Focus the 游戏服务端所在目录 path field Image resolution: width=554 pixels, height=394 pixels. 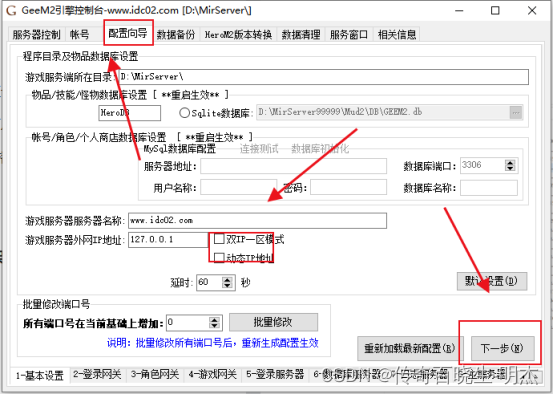[323, 77]
